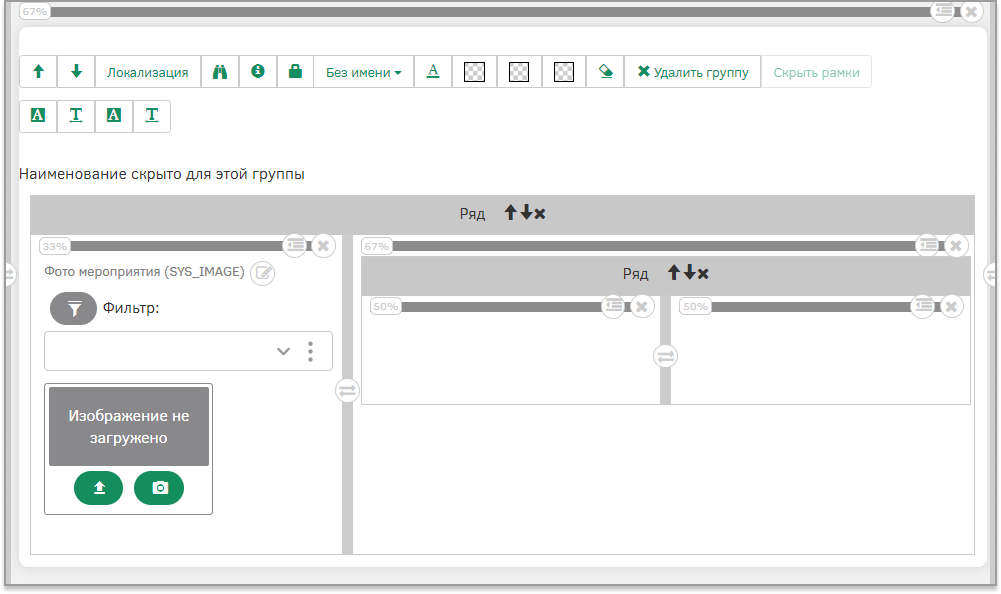Move the nested Ряд row up
The height and width of the screenshot is (594, 1001).
tap(674, 273)
